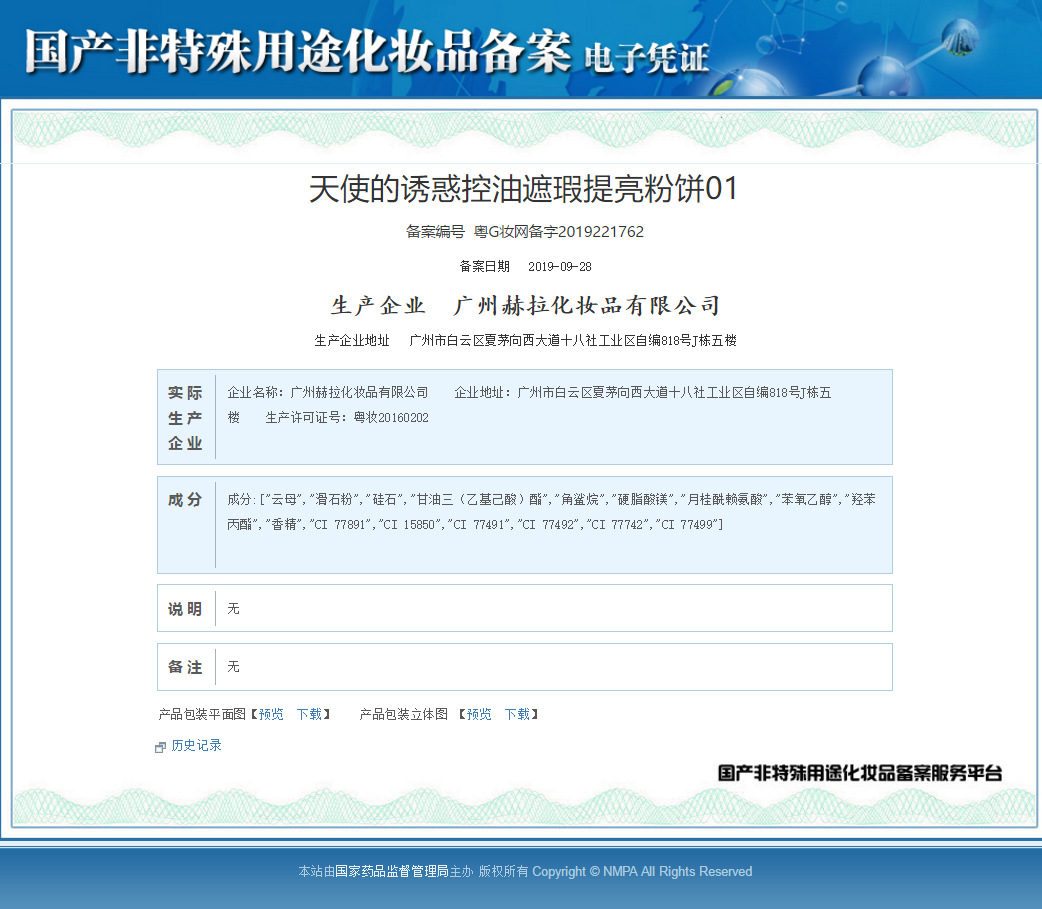1042x909 pixels.
Task: Click the 备注 section label
Action: tap(185, 666)
